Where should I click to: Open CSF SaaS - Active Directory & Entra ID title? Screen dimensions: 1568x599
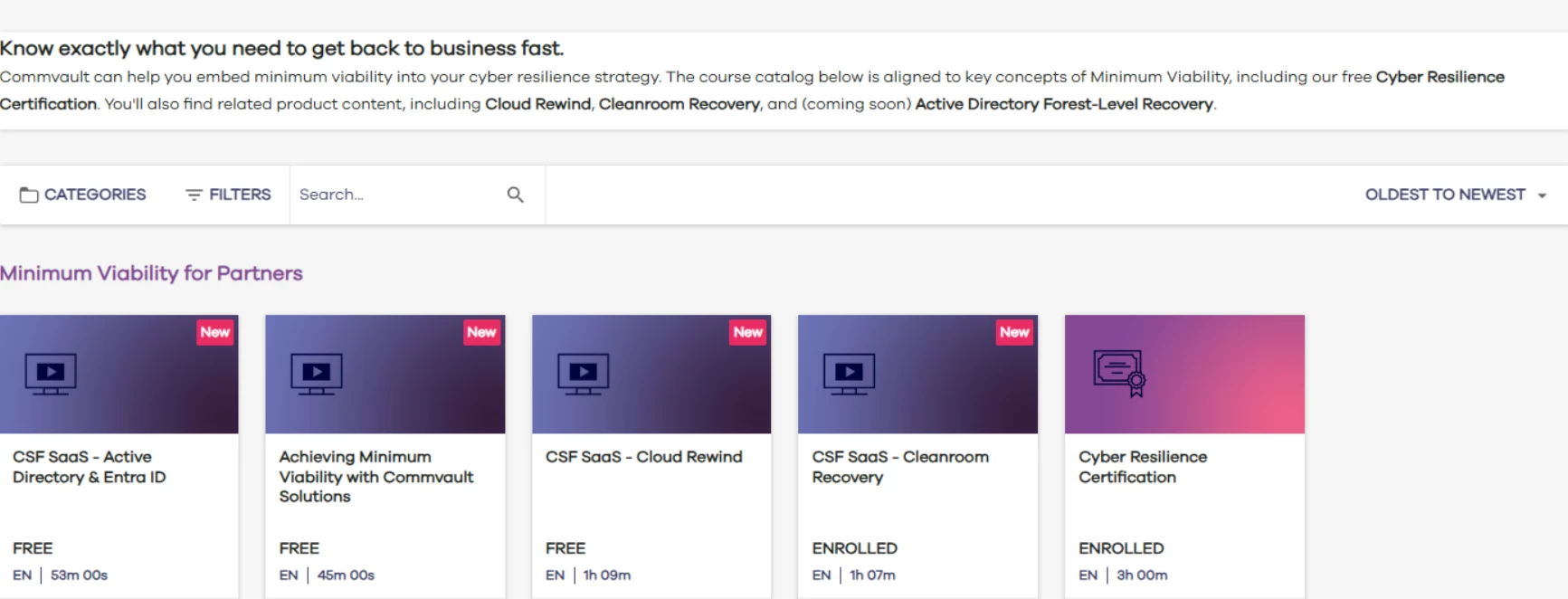90,467
